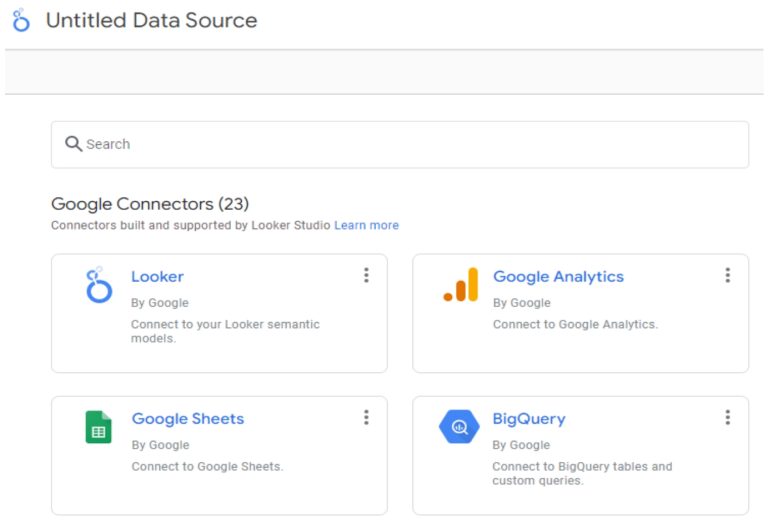Follow the Learn more link

coord(366,225)
